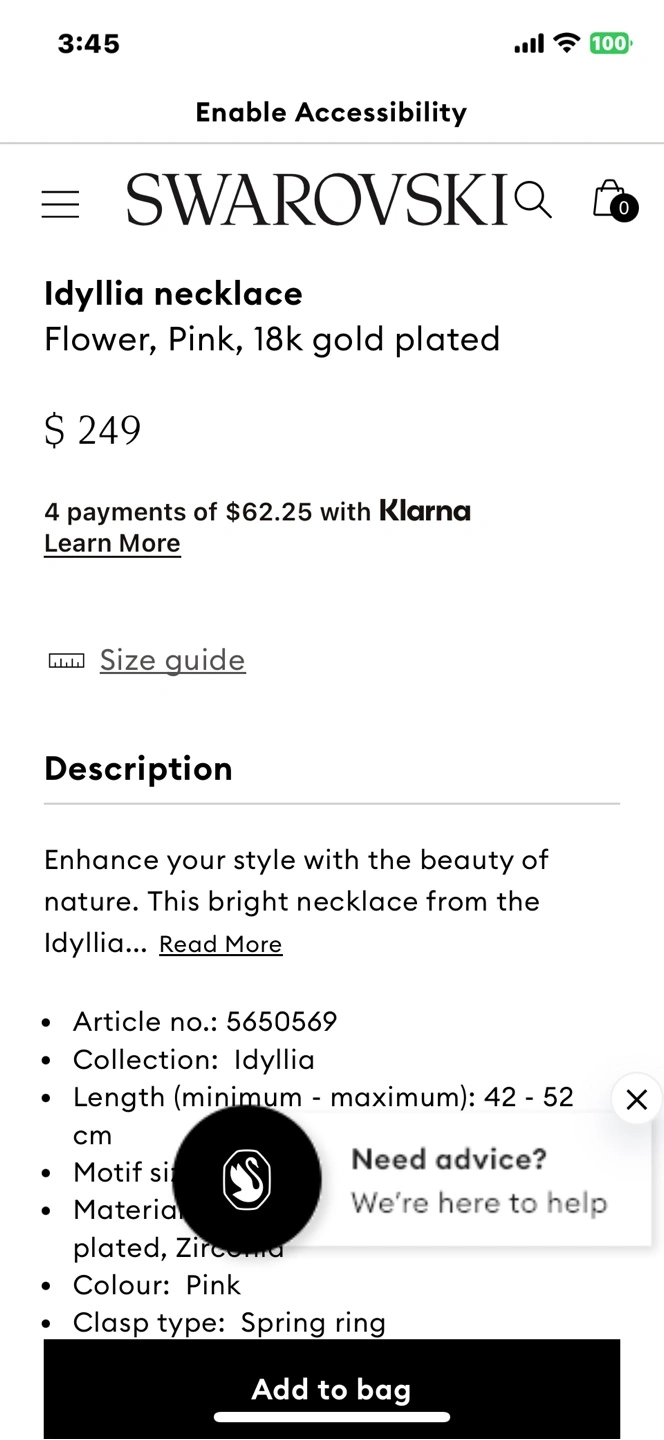
Task: Tap the home indicator bar
Action: pos(331,1417)
